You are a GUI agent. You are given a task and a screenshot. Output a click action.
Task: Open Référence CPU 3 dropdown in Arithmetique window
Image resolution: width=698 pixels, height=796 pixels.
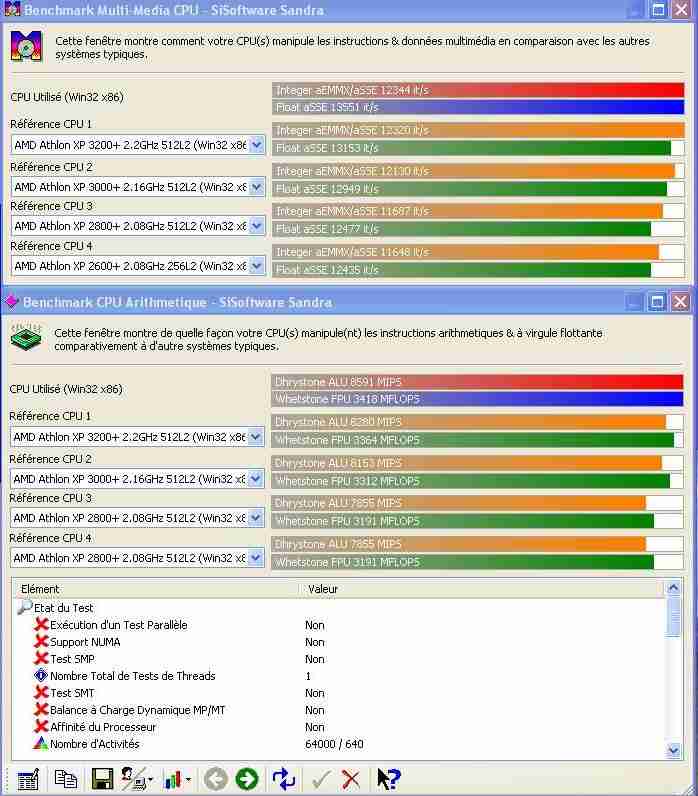click(256, 518)
